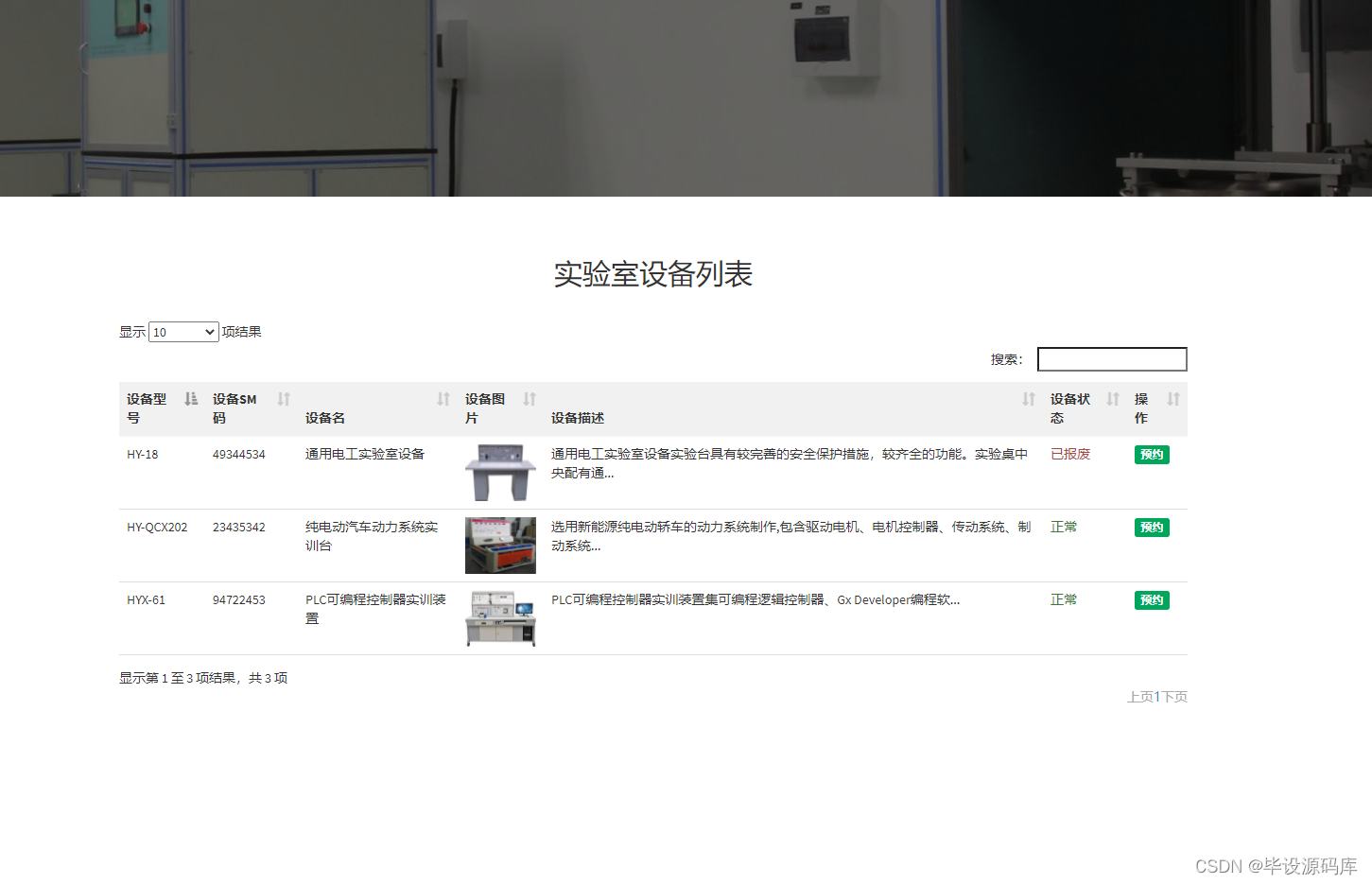Click the 上页 pagination link
Image resolution: width=1372 pixels, height=884 pixels.
click(x=1140, y=696)
